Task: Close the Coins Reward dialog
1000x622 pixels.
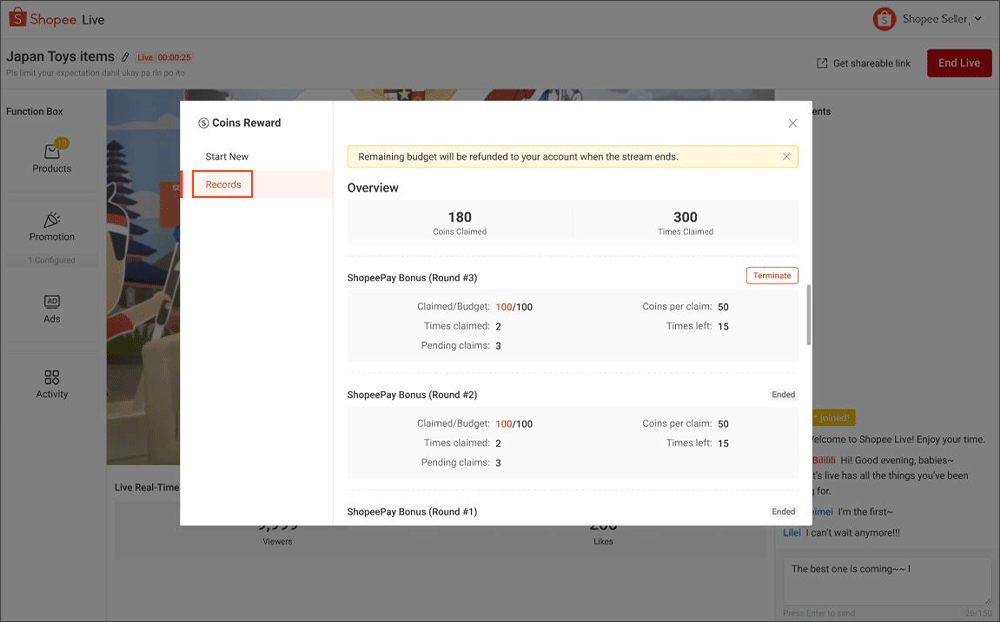Action: [792, 122]
